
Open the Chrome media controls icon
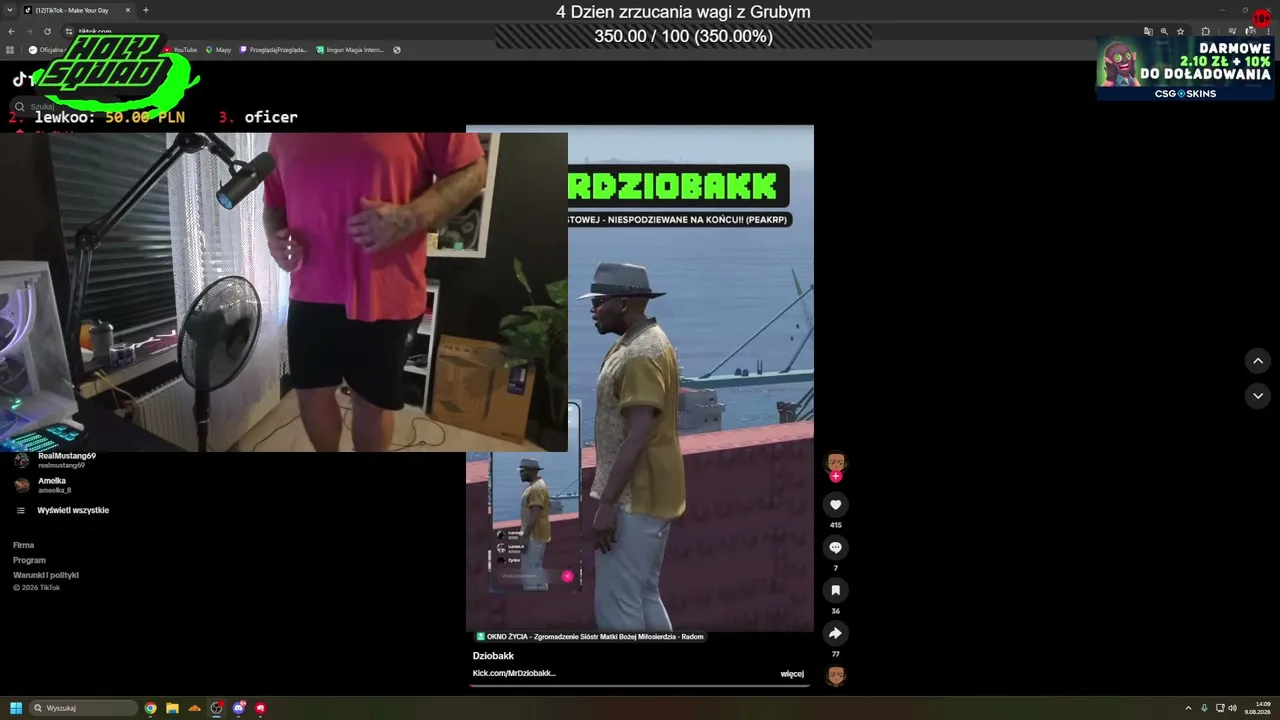point(1232,31)
